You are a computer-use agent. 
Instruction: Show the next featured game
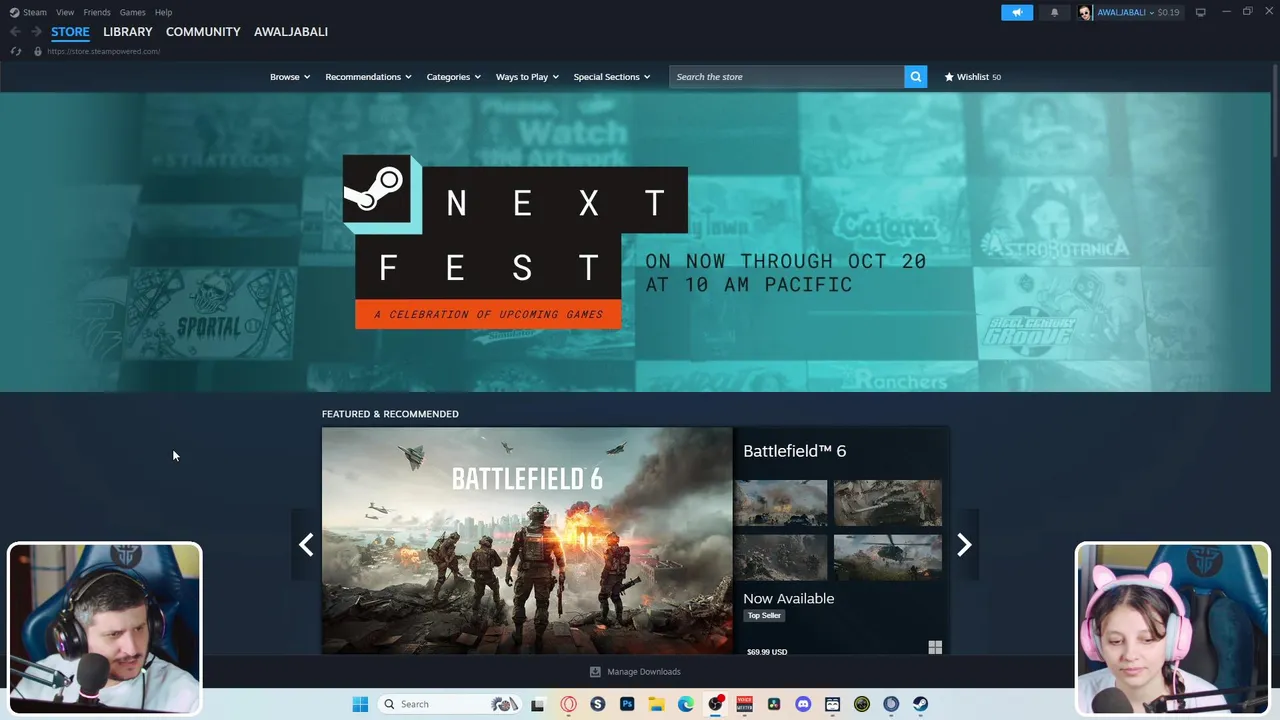pyautogui.click(x=964, y=544)
